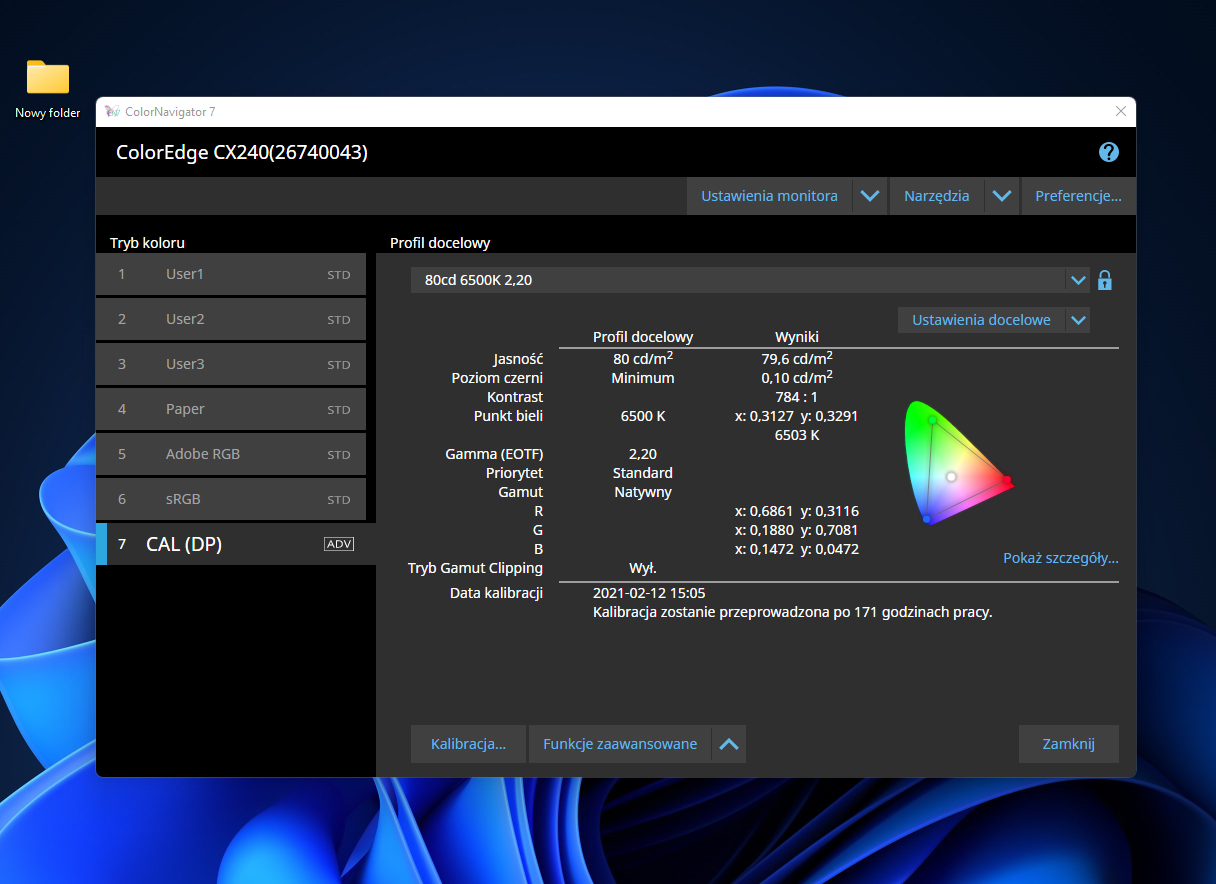Open the Narzędzia menu
Viewport: 1216px width, 884px height.
[x=936, y=196]
